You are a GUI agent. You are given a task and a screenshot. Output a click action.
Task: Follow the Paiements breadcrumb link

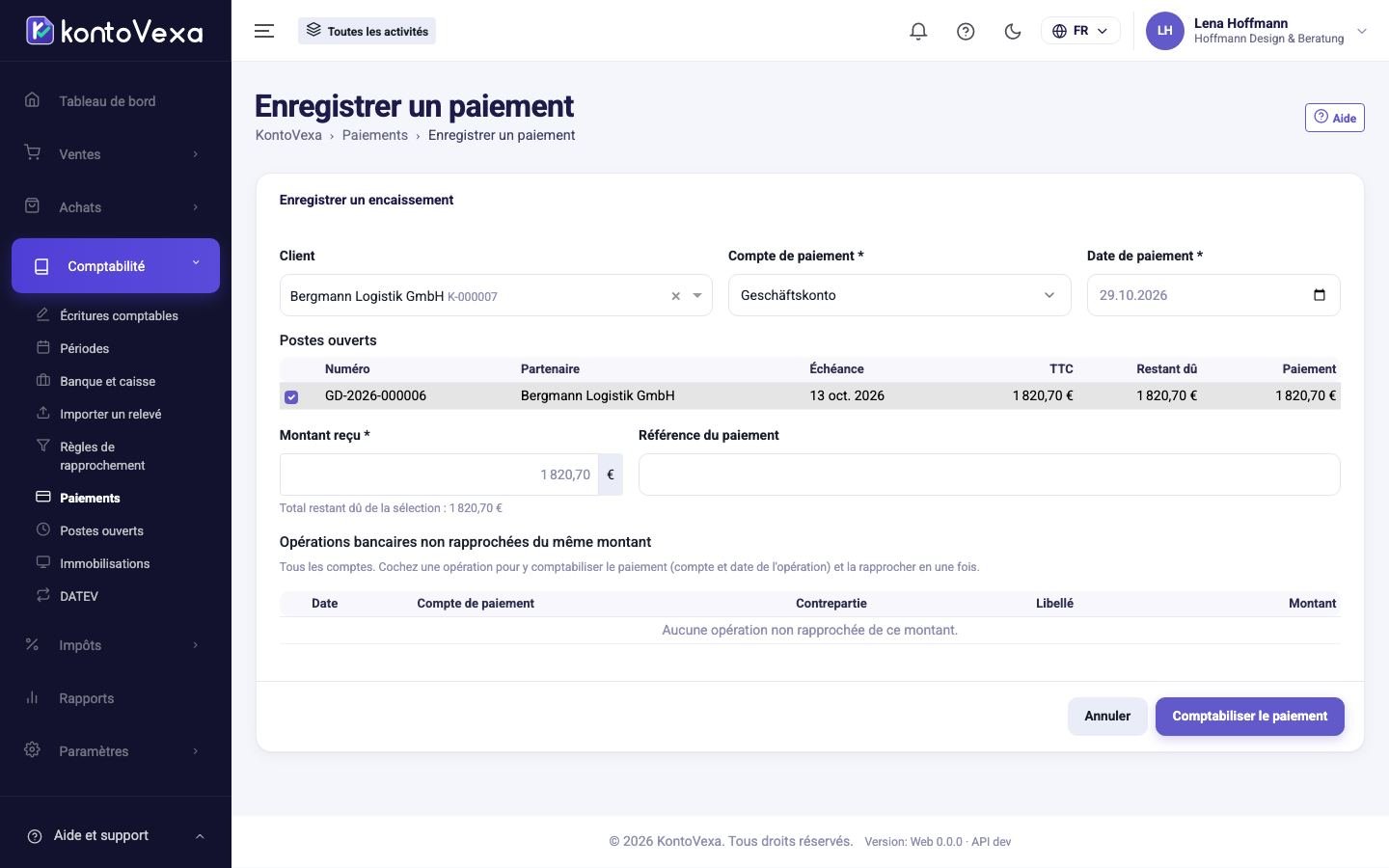click(374, 135)
